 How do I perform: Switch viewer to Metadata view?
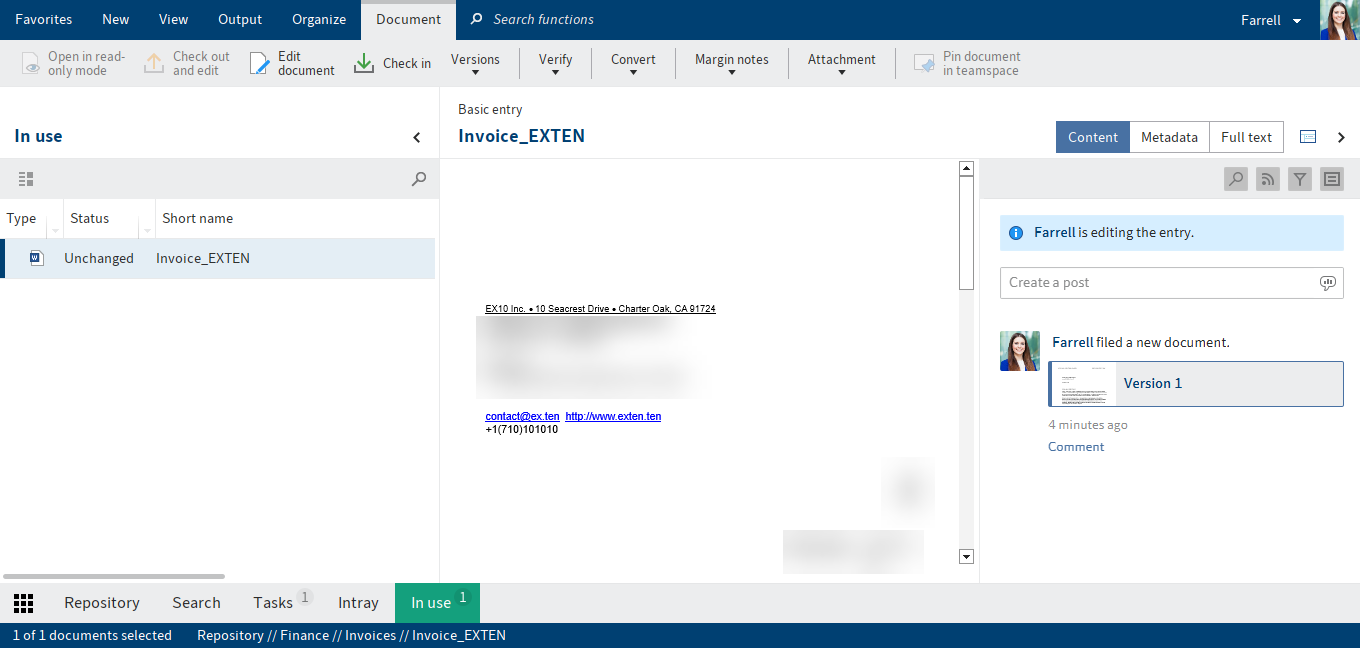point(1169,137)
